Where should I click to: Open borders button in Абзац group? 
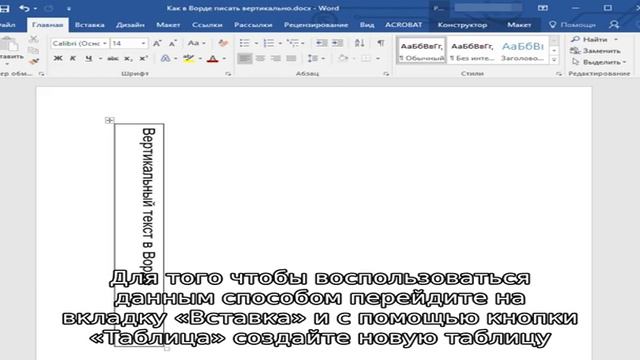pos(366,59)
